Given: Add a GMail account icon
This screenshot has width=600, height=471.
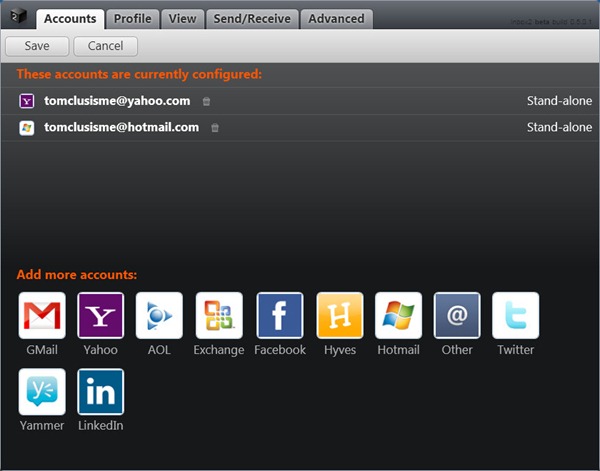Looking at the screenshot, I should click(42, 315).
